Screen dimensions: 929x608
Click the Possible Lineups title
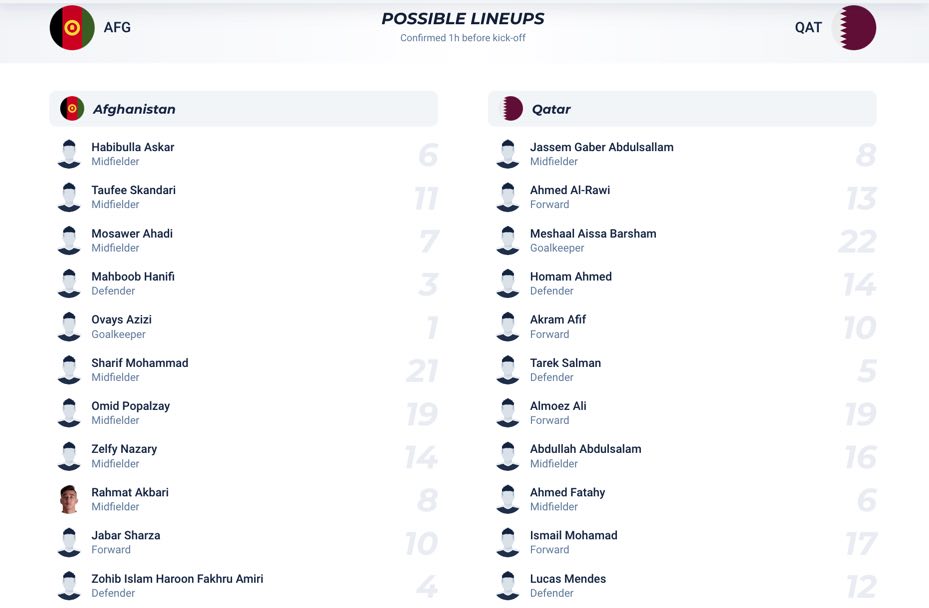pos(463,19)
